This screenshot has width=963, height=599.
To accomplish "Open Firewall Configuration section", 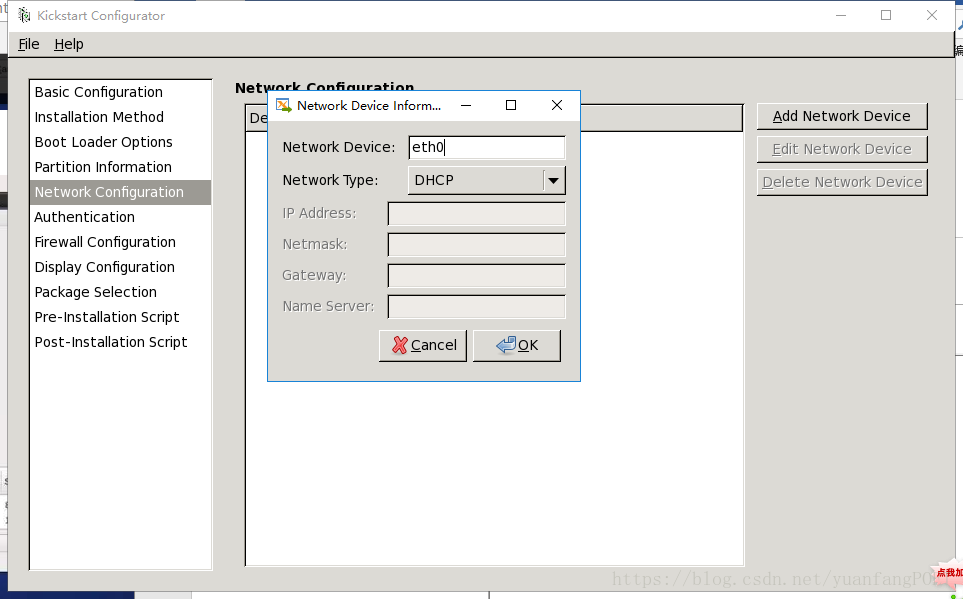I will coord(120,242).
